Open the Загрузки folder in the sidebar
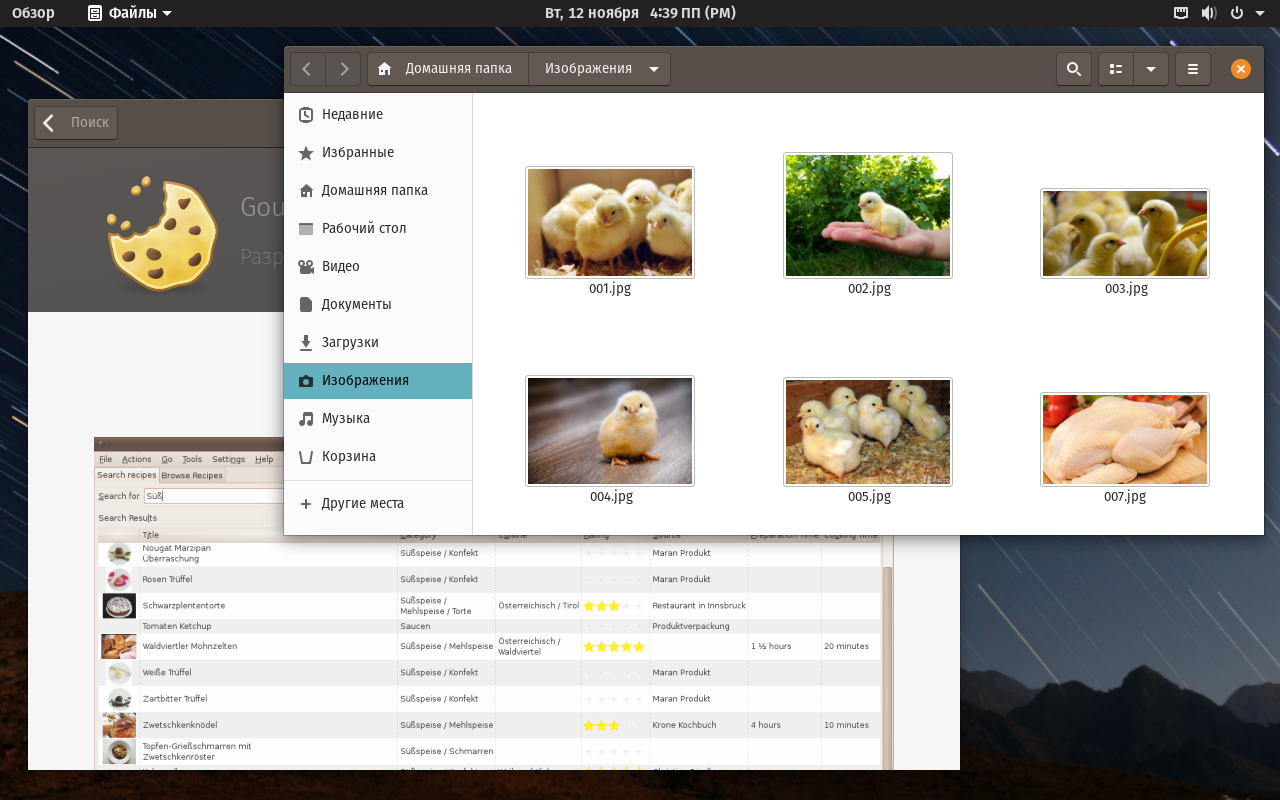 point(378,342)
